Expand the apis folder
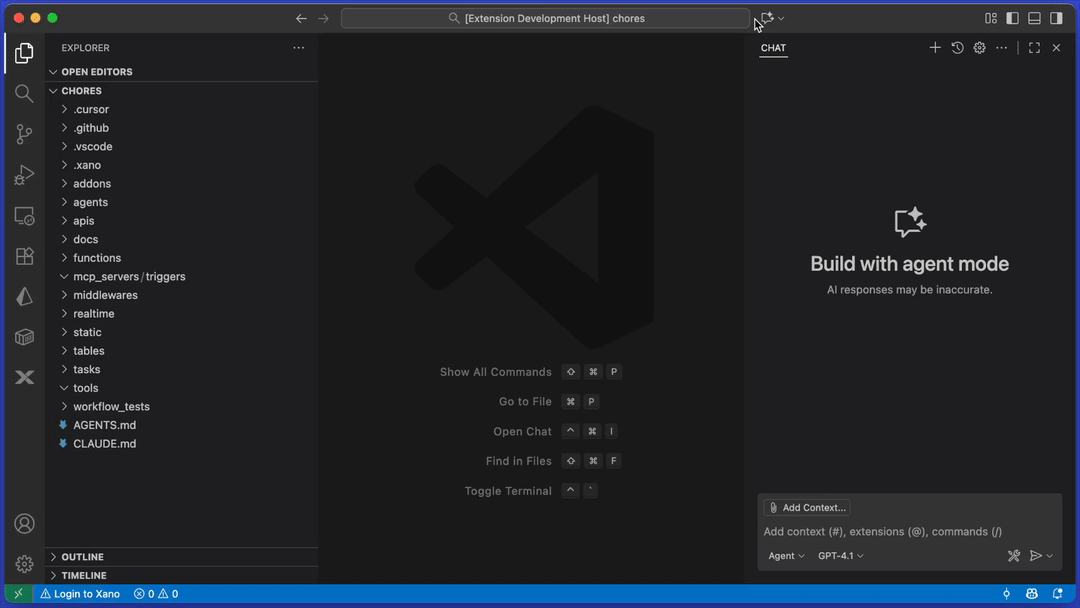The height and width of the screenshot is (608, 1080). click(x=182, y=221)
